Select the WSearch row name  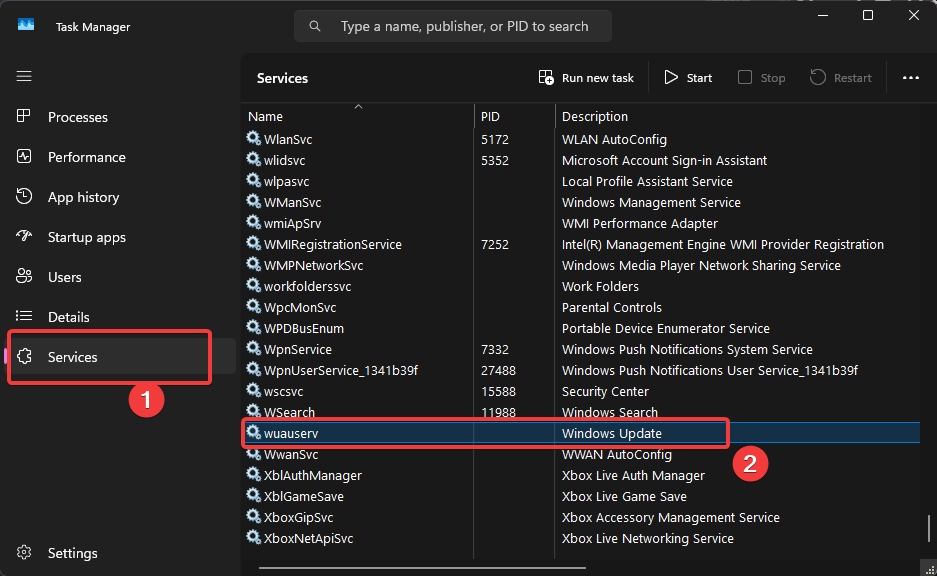click(289, 412)
